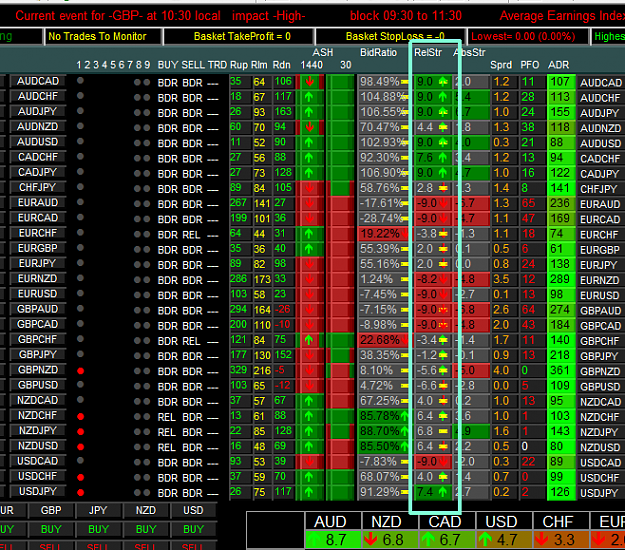Click the PFO column header
The image size is (625, 550).
coord(530,65)
